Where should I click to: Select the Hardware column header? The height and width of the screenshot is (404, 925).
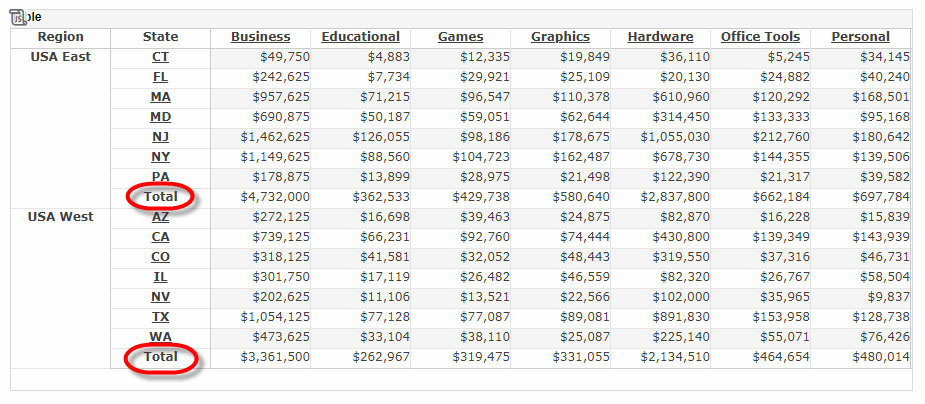[660, 37]
